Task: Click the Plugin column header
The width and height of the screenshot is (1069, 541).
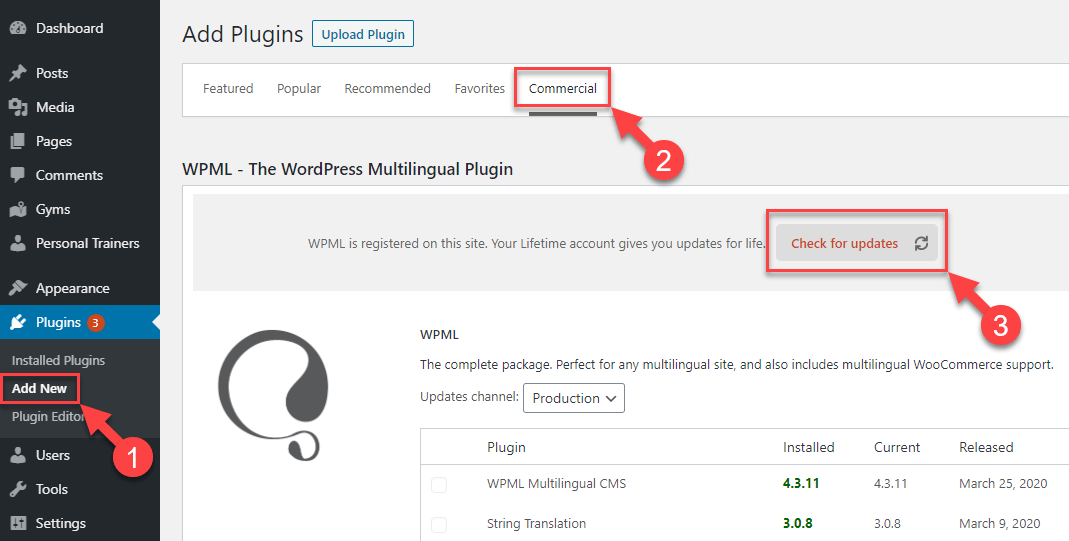Action: (x=506, y=448)
